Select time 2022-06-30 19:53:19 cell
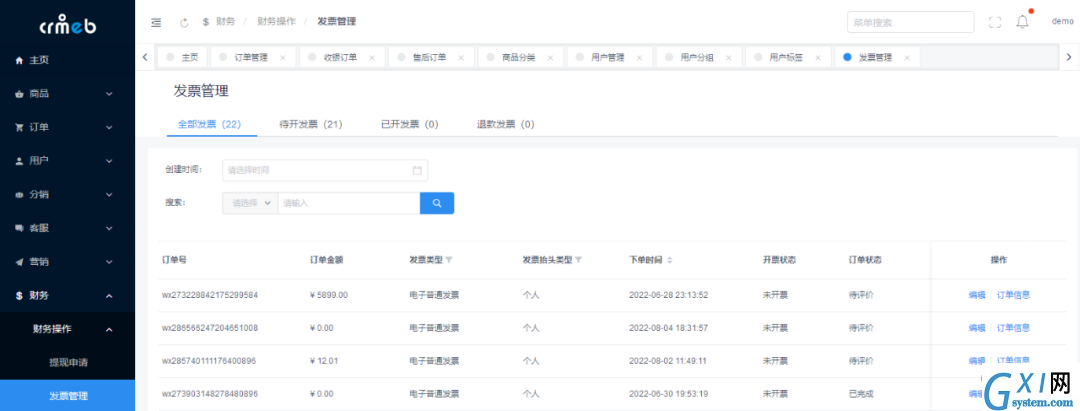The height and width of the screenshot is (411, 1080). 669,394
